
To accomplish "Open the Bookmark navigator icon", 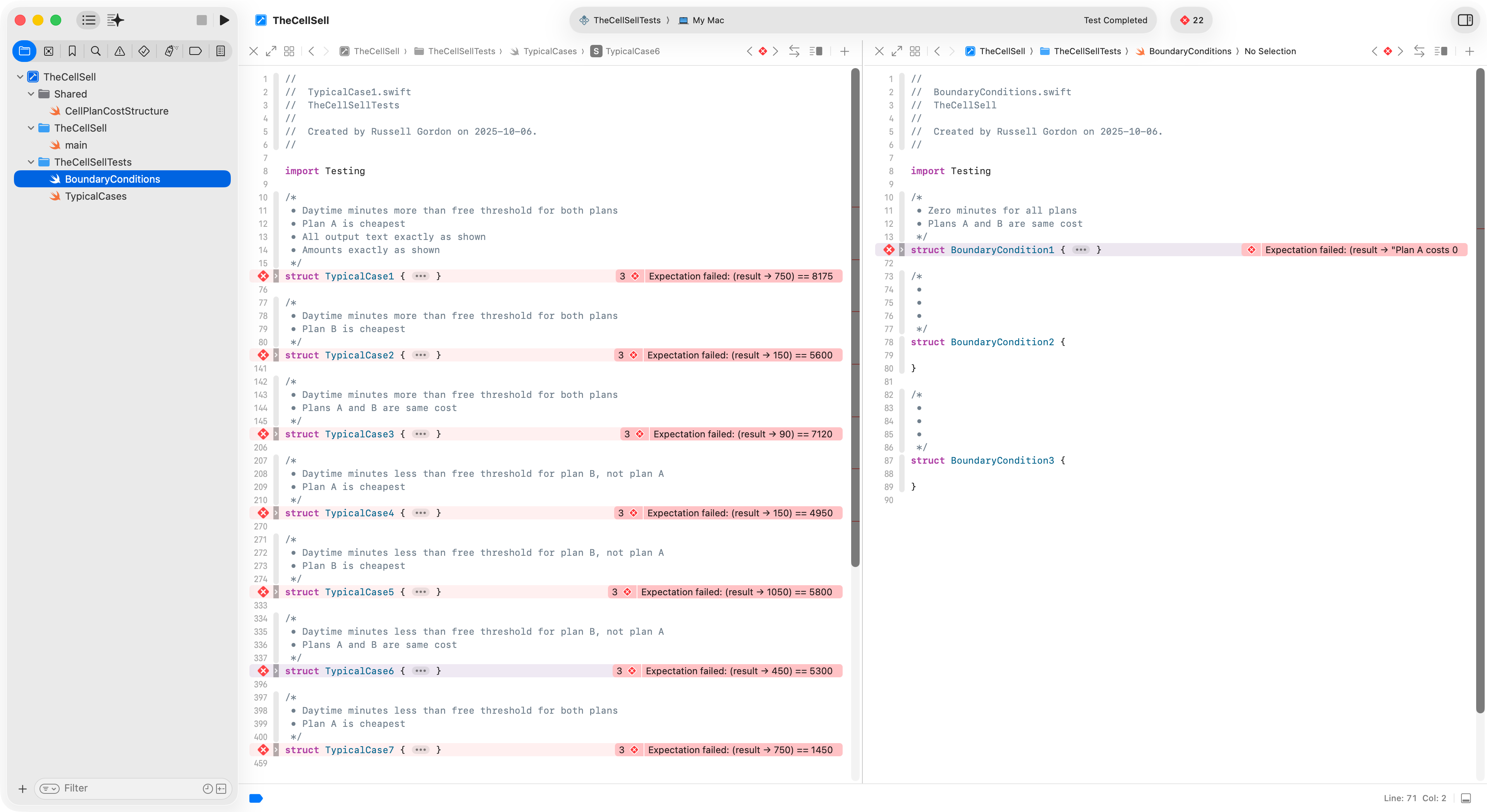I will point(72,51).
